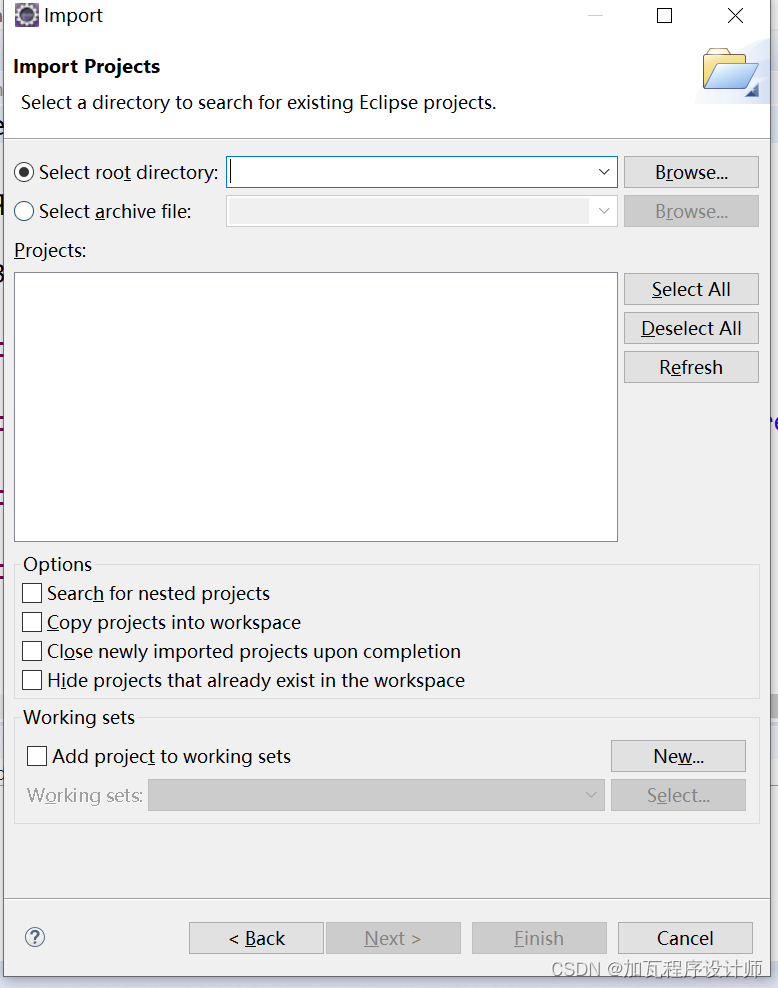Click the Eclipse icon in the title bar
The height and width of the screenshot is (988, 778).
click(26, 15)
